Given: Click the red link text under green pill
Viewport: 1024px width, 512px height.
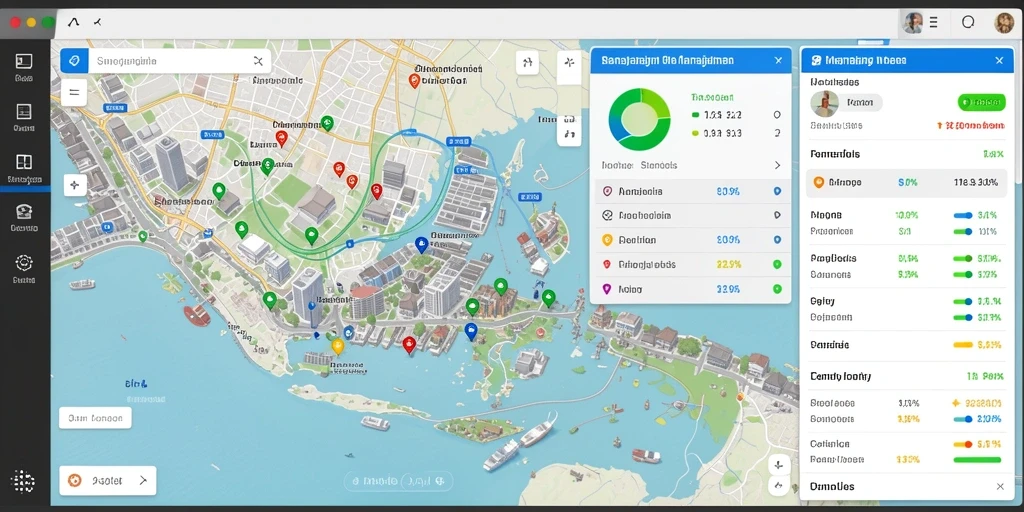Looking at the screenshot, I should point(970,125).
